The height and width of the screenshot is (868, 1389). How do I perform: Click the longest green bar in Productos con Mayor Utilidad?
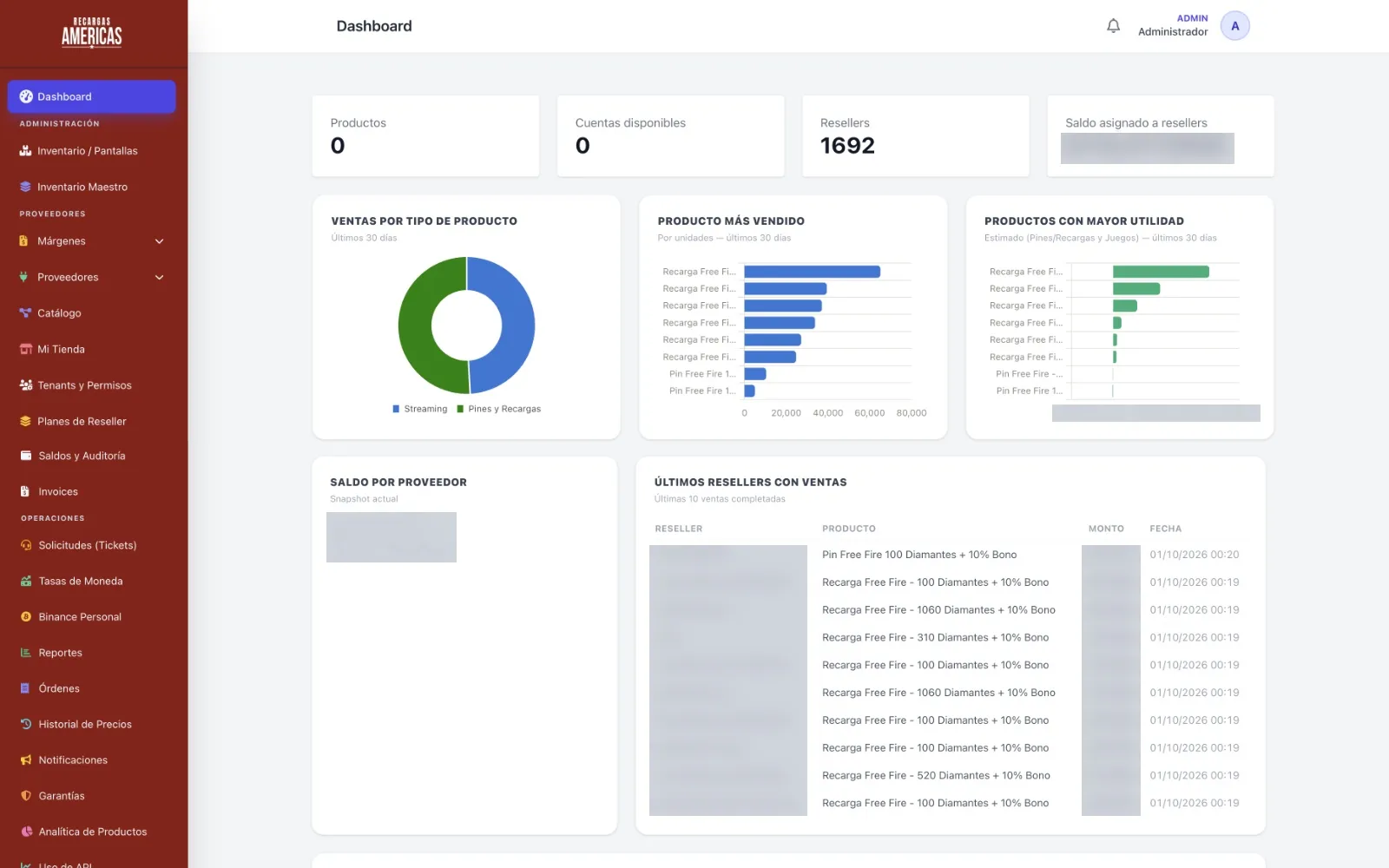(1161, 272)
